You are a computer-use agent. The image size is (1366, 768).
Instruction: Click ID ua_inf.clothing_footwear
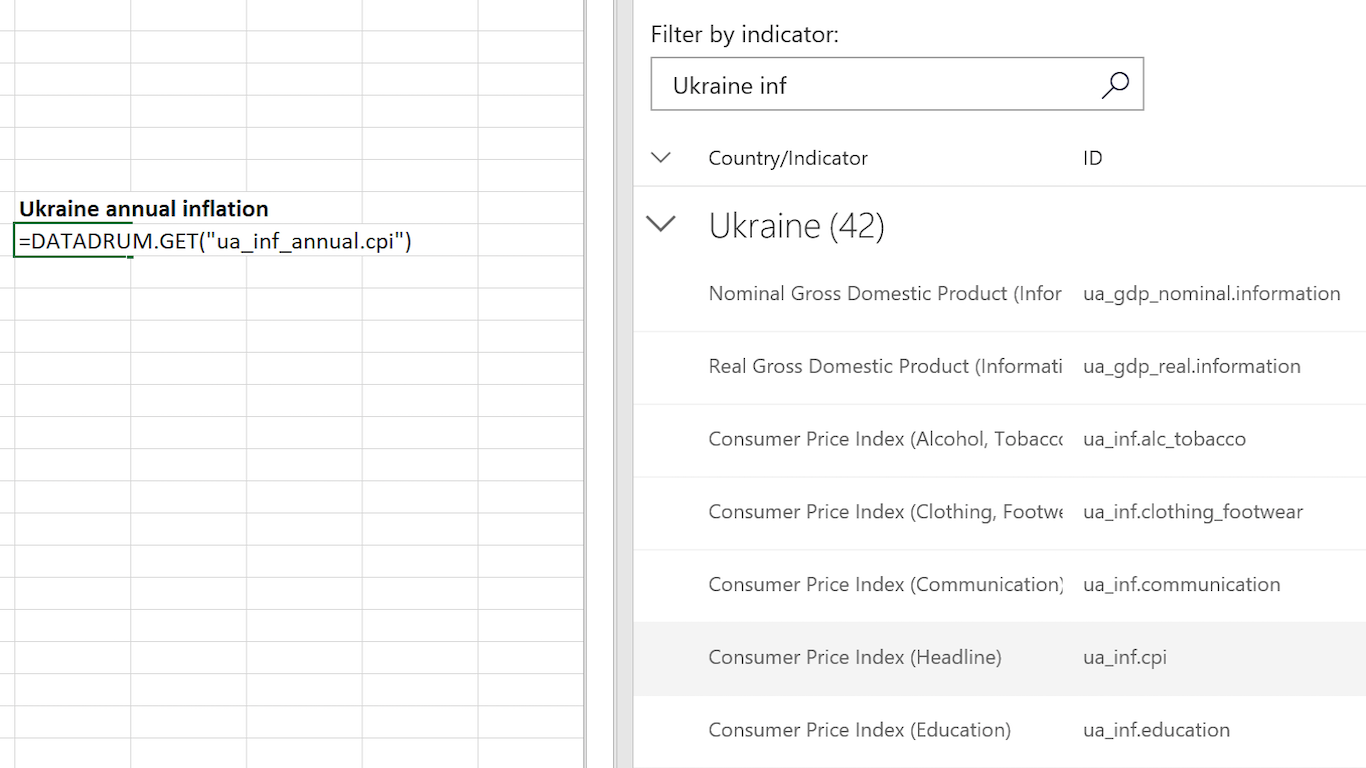point(1193,513)
